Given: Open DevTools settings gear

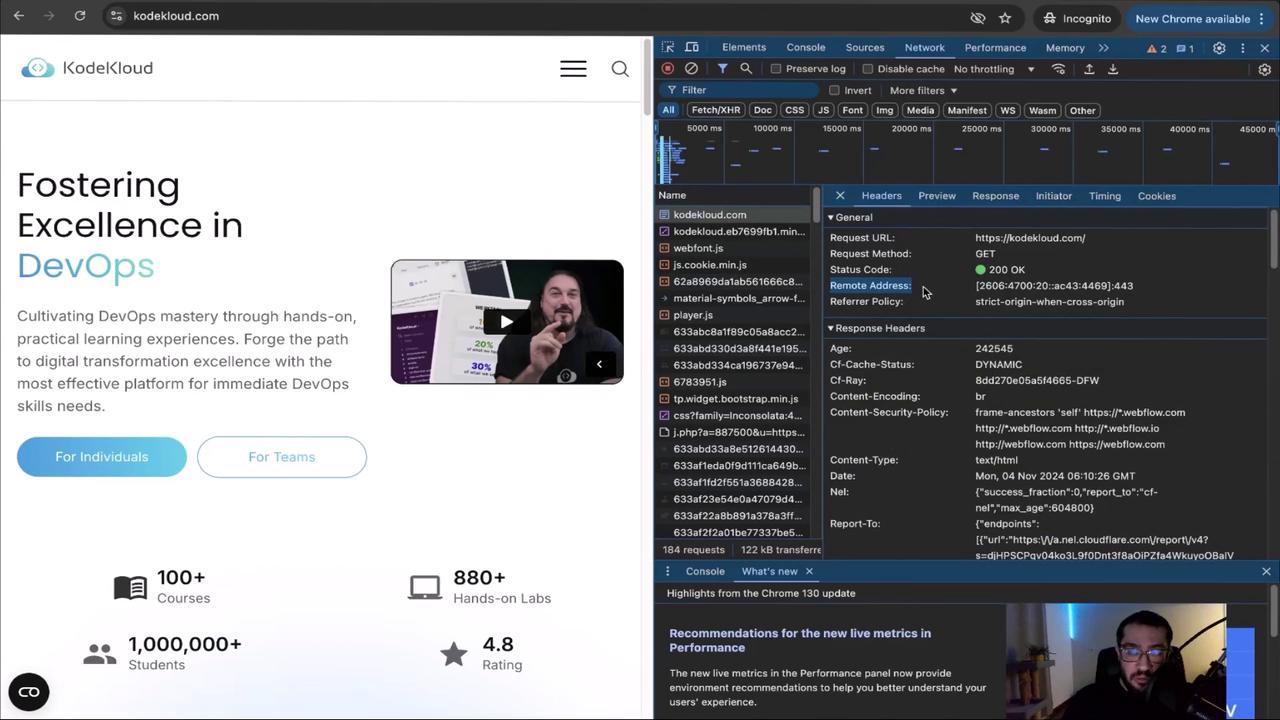Looking at the screenshot, I should [1219, 48].
